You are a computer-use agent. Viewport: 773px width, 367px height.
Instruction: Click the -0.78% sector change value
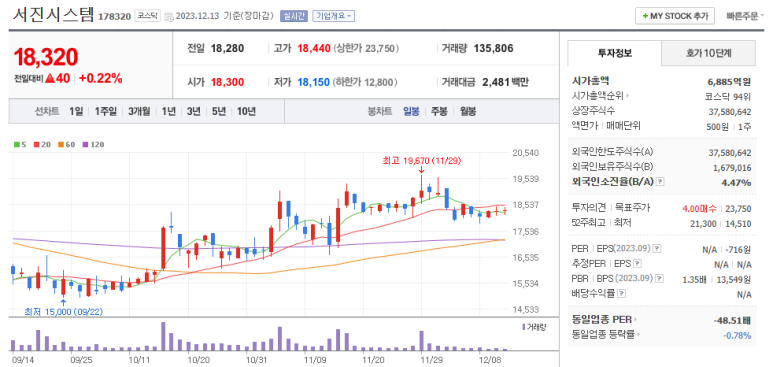tap(737, 336)
